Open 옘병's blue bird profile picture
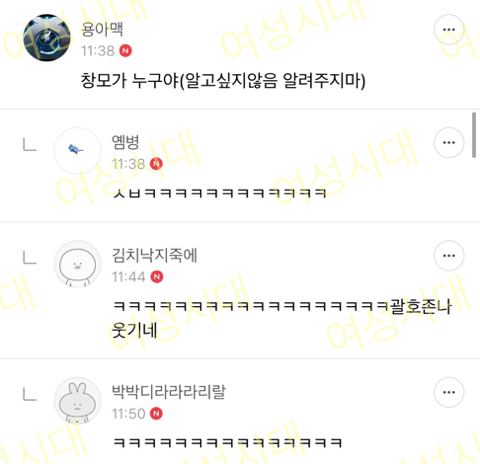Image resolution: width=480 pixels, height=464 pixels. tap(77, 151)
